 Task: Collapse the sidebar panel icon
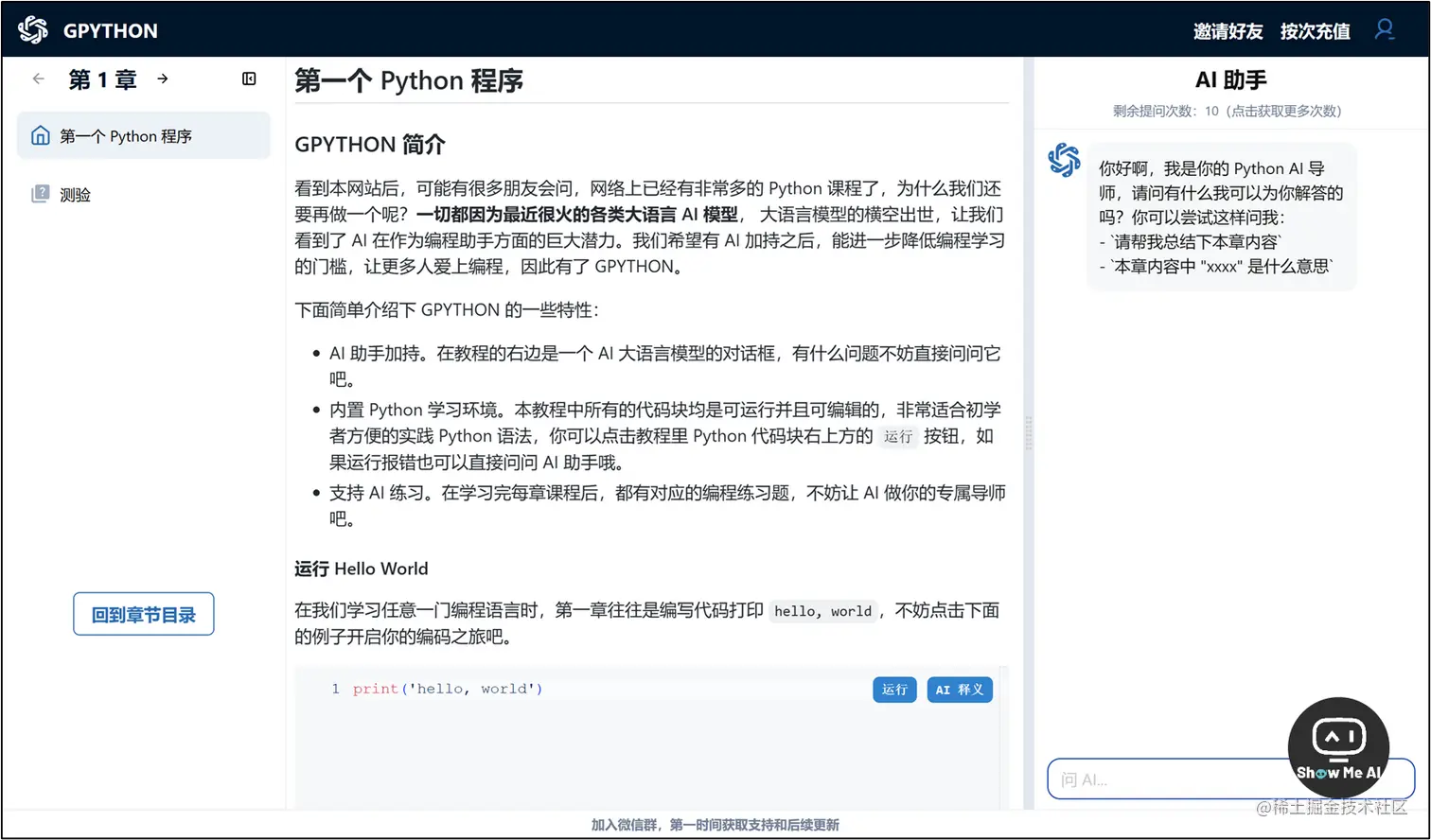[249, 79]
